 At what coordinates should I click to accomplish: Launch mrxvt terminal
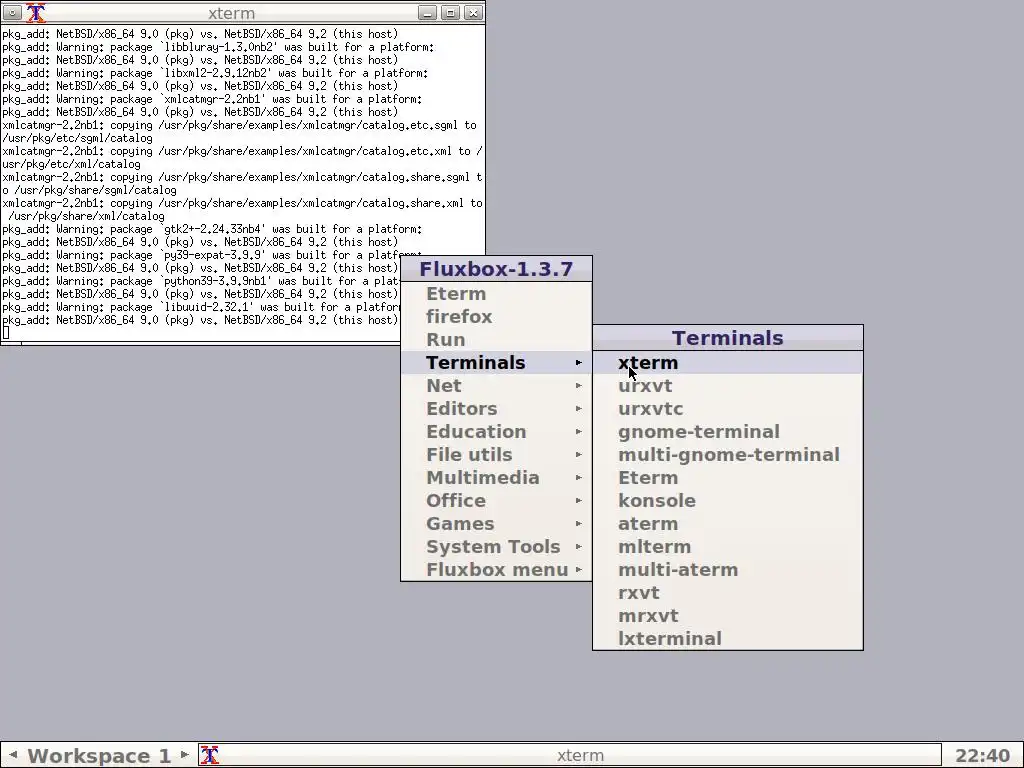click(x=728, y=615)
